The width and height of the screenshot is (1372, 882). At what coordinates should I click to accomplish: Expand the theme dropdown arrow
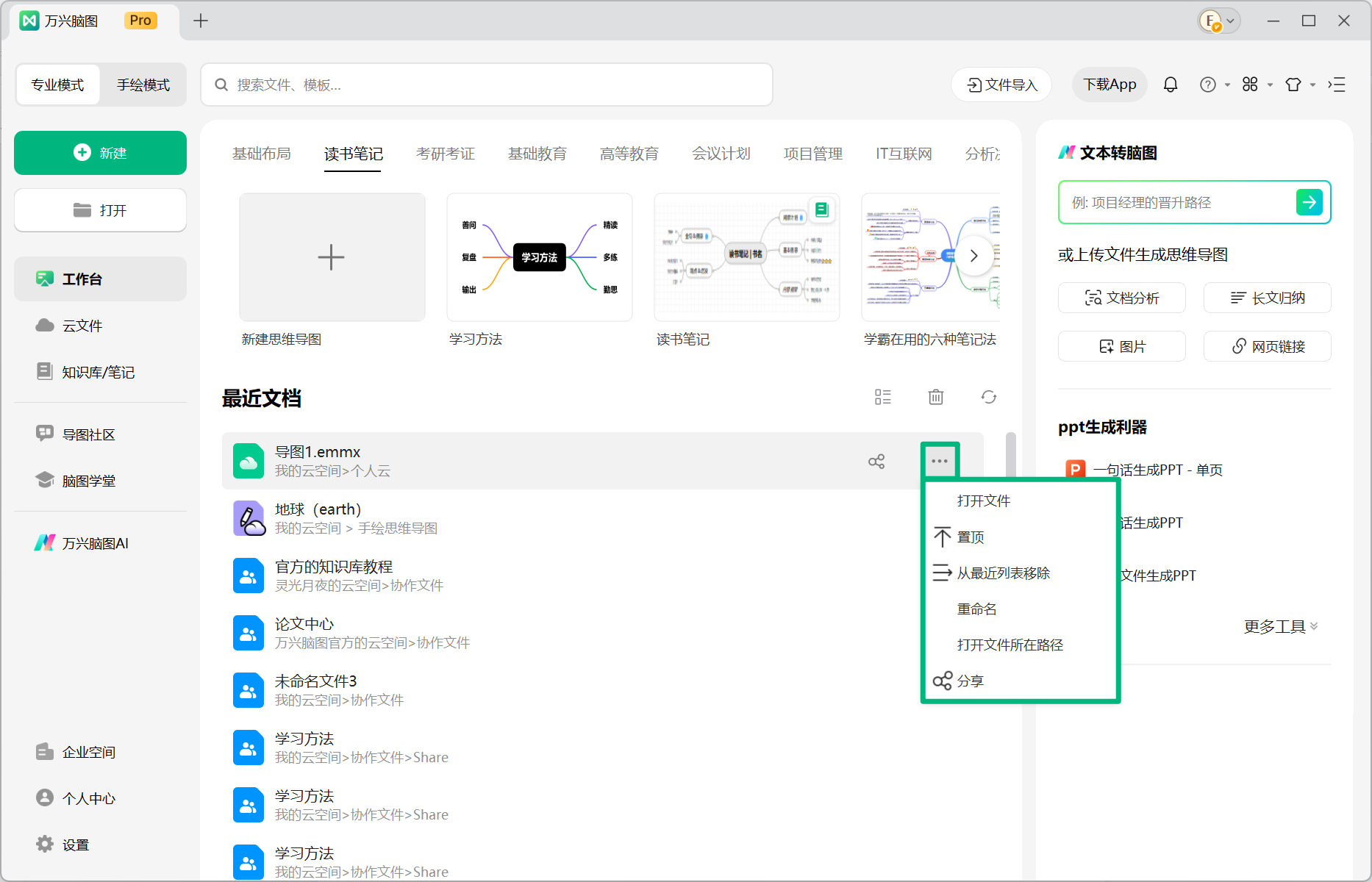1312,85
